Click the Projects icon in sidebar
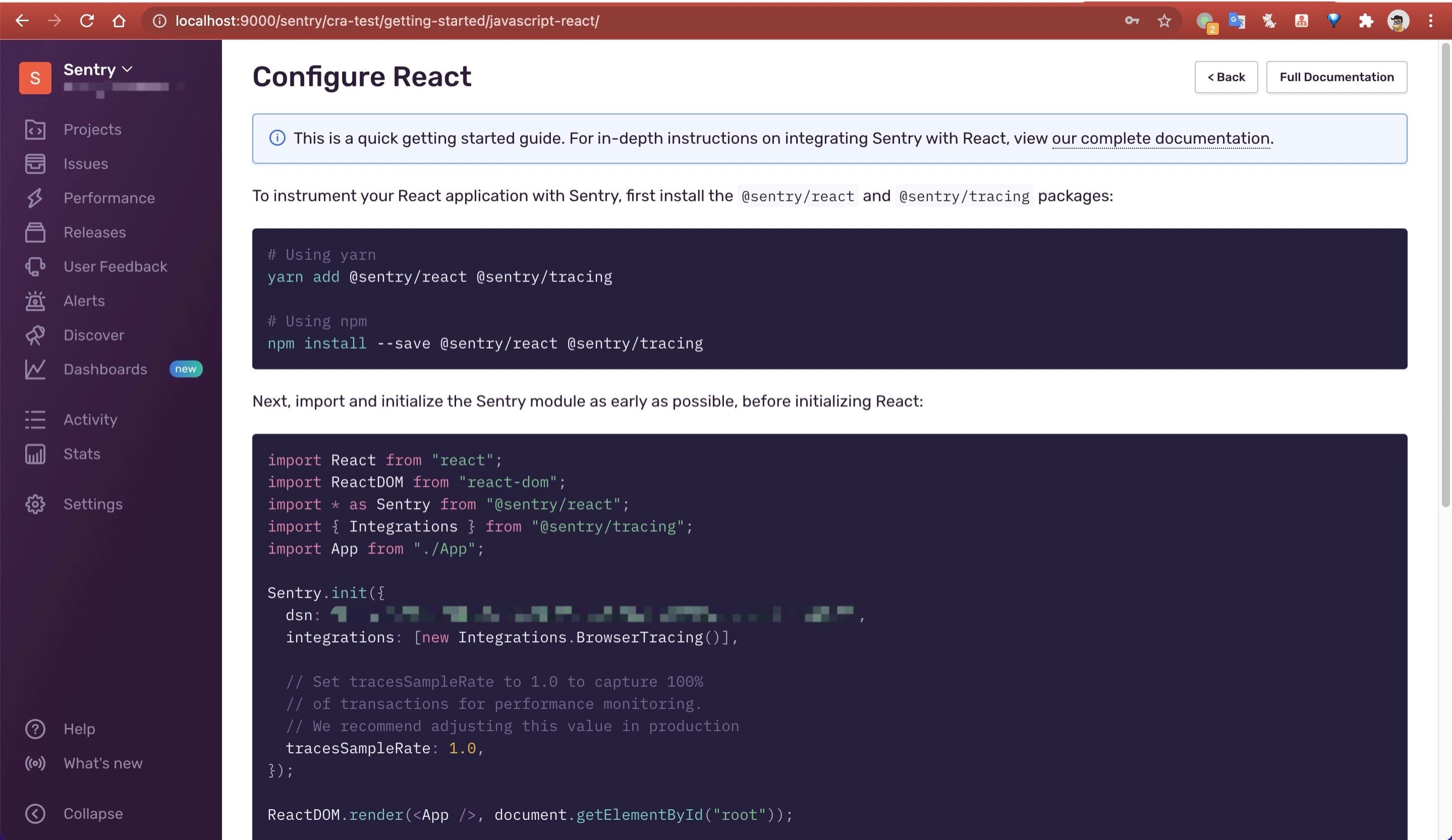This screenshot has width=1452, height=840. click(35, 130)
